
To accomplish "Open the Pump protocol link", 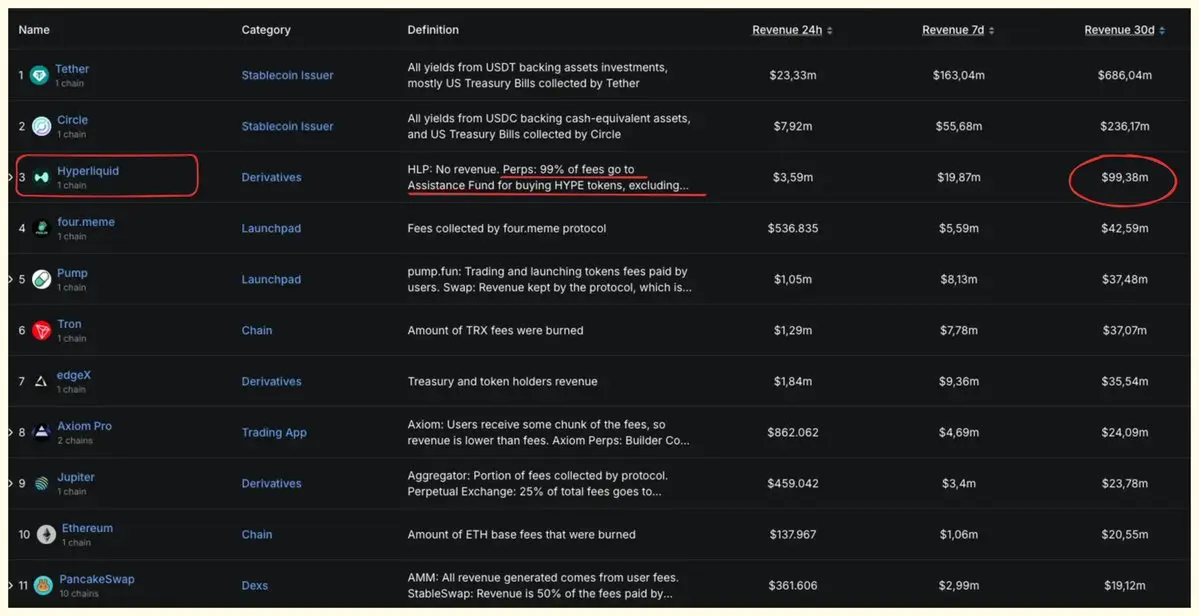I will (x=72, y=273).
